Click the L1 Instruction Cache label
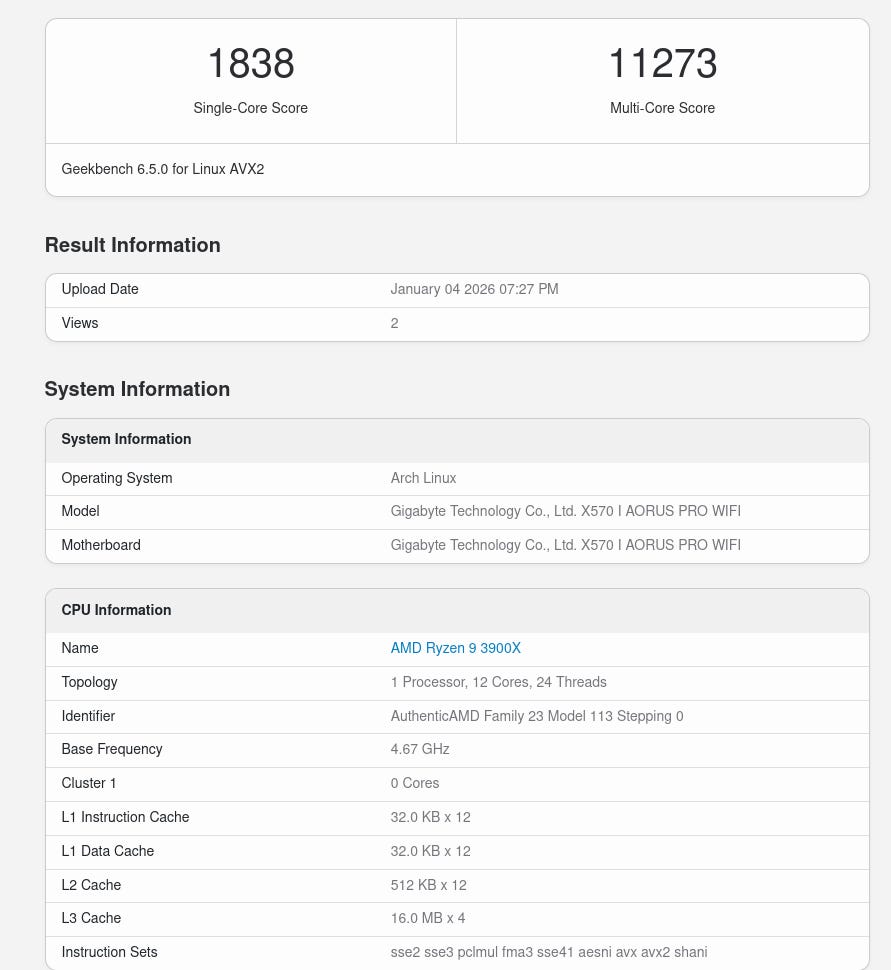 pos(125,817)
